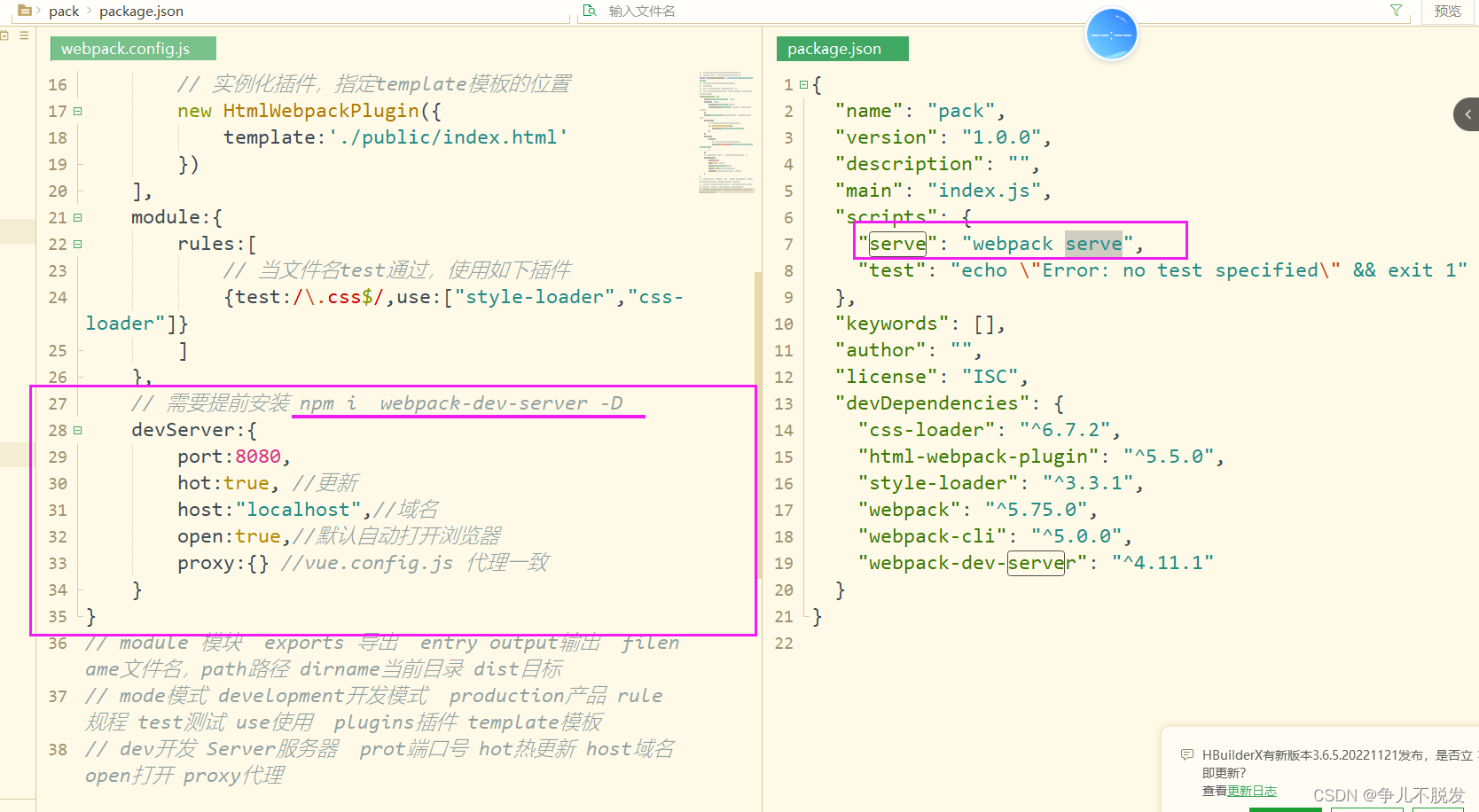Click the file search icon
The width and height of the screenshot is (1479, 812).
pos(590,11)
